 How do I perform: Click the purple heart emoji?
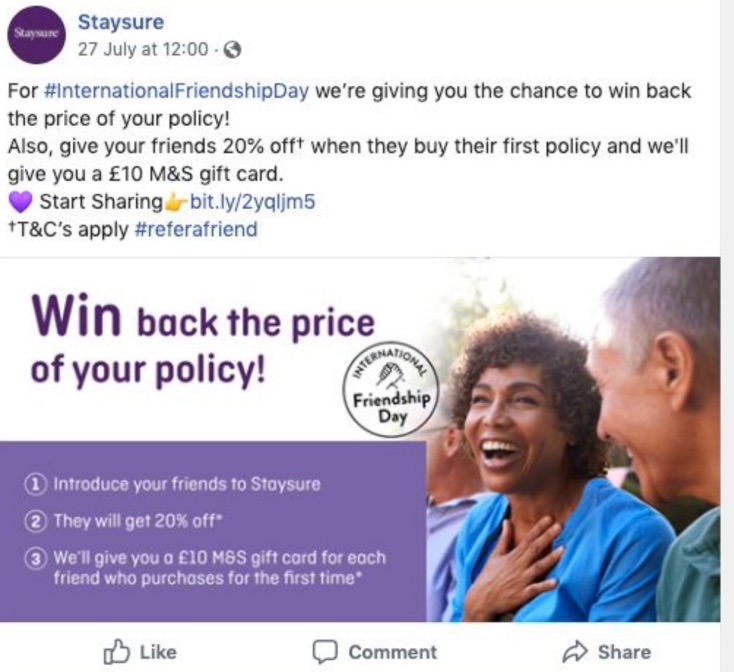[x=20, y=202]
